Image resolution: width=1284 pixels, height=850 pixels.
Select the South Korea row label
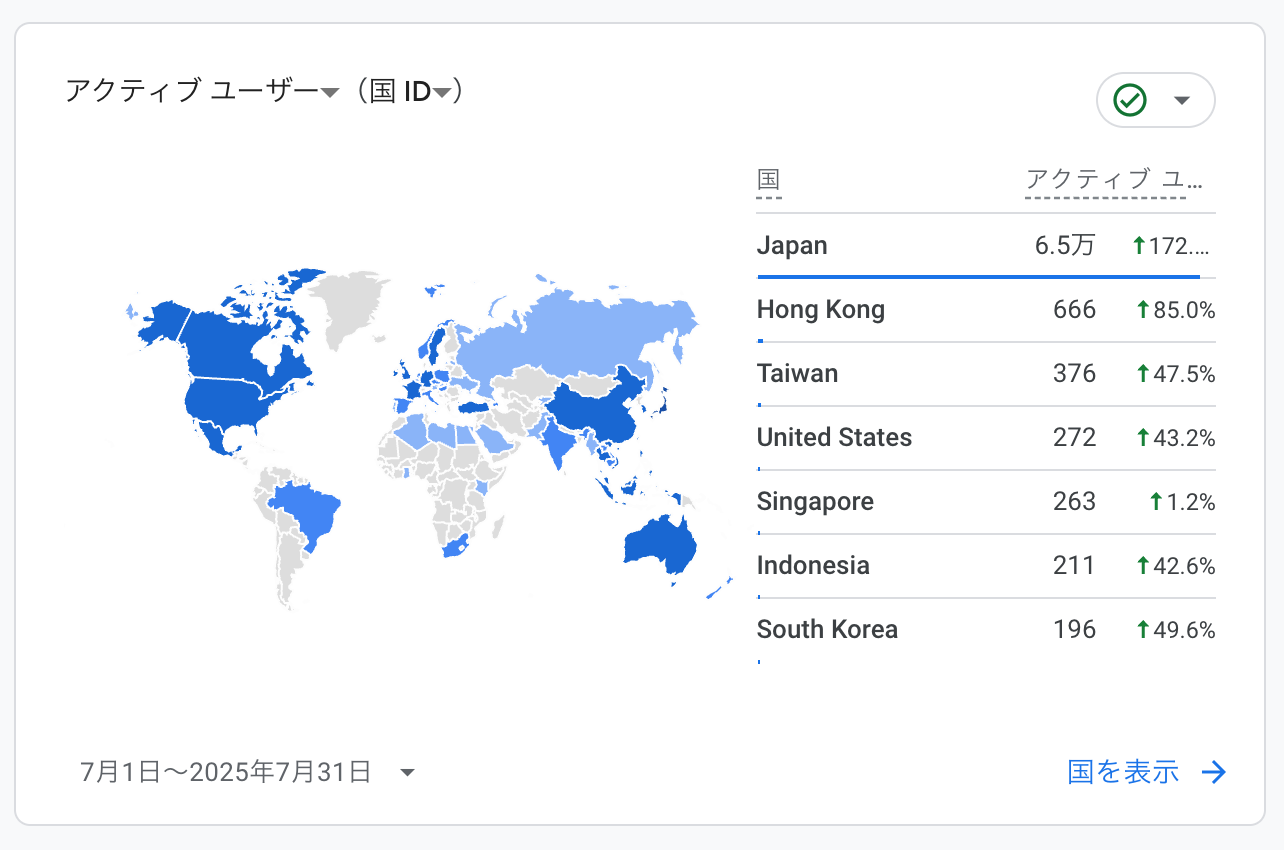coord(827,630)
